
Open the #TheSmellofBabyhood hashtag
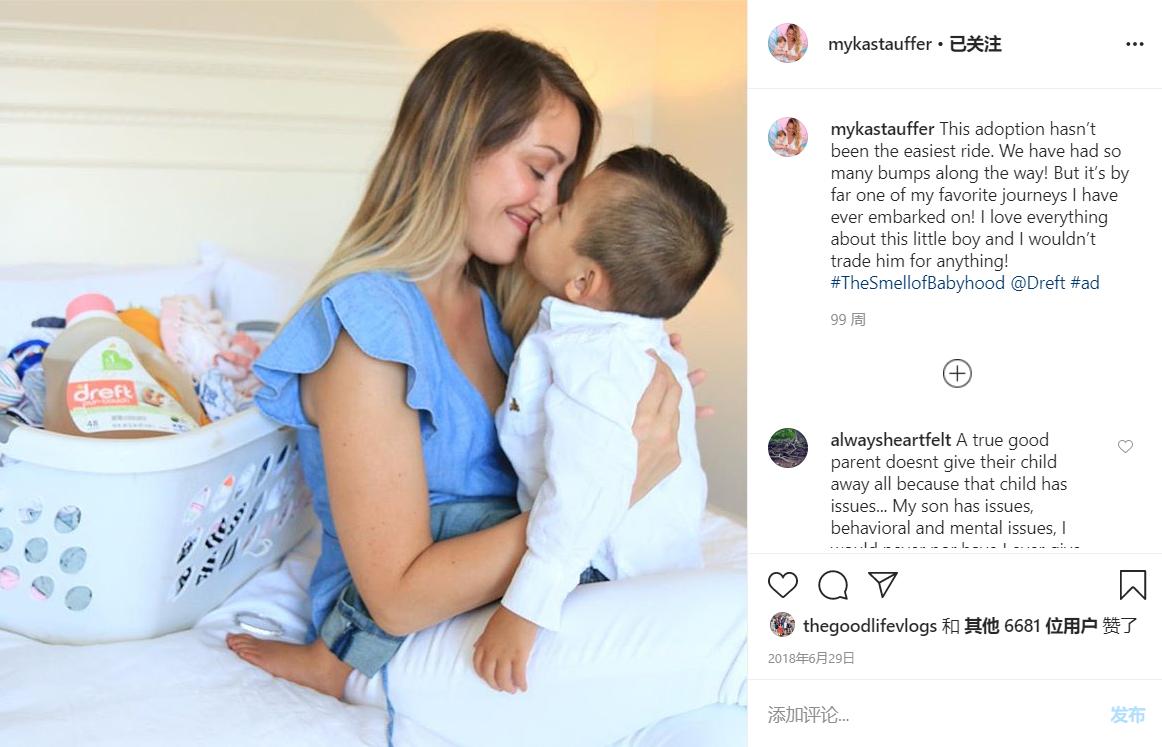[917, 283]
